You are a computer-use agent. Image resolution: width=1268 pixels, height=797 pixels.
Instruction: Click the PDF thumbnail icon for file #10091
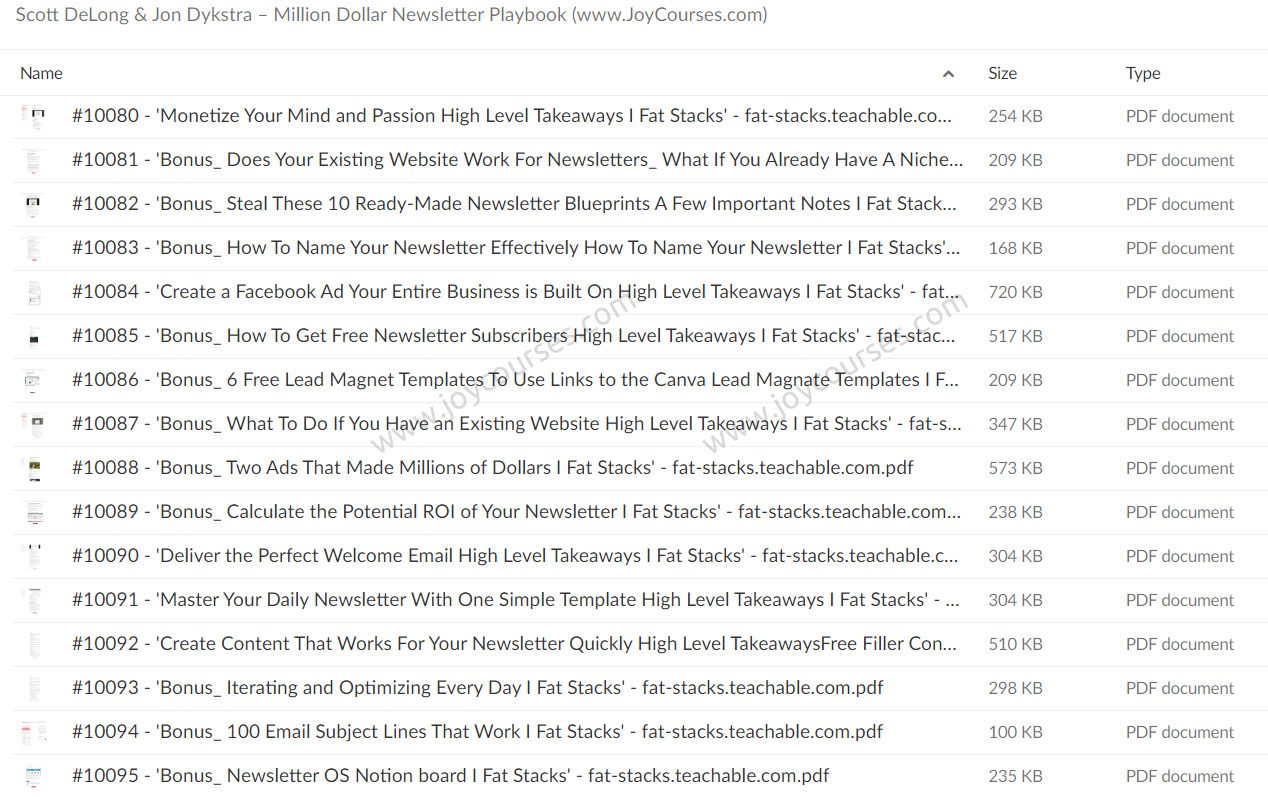click(33, 600)
